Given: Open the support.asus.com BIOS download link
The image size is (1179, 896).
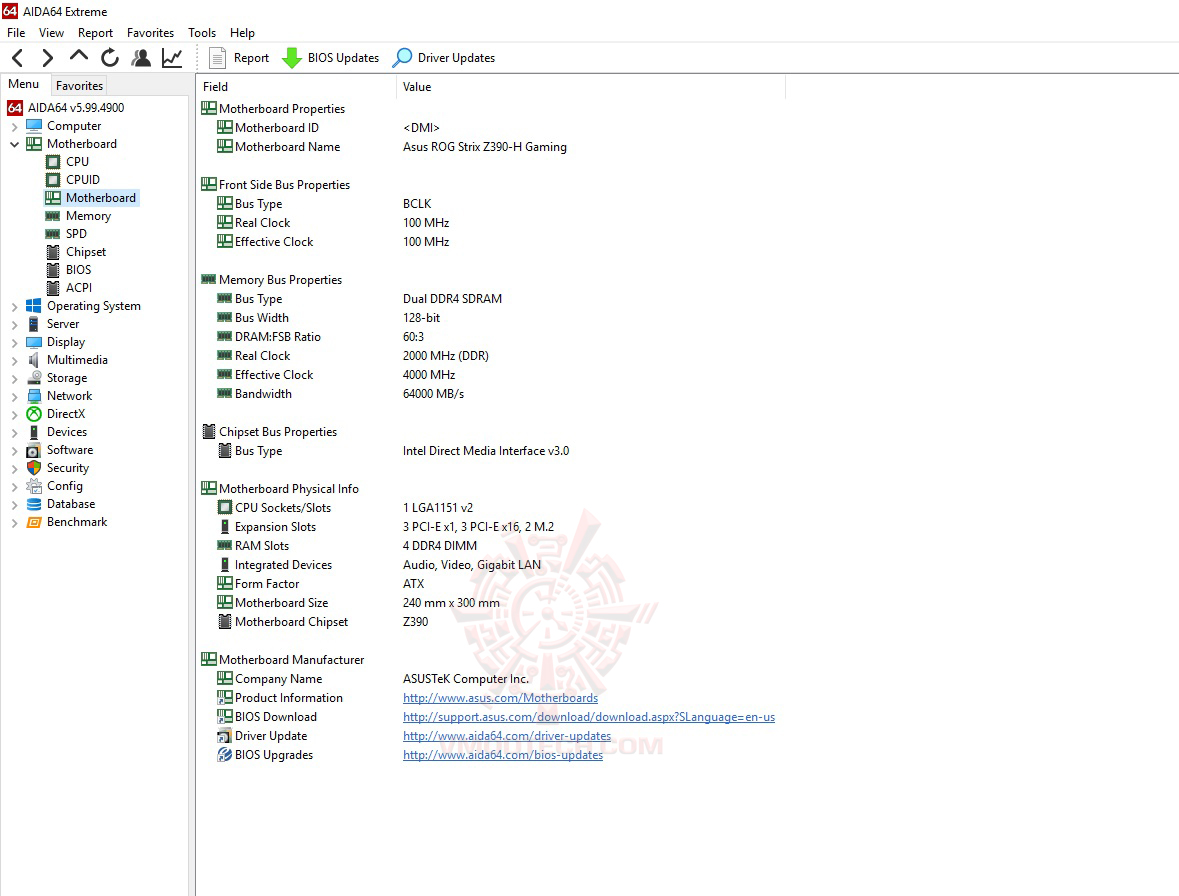Looking at the screenshot, I should pyautogui.click(x=589, y=717).
